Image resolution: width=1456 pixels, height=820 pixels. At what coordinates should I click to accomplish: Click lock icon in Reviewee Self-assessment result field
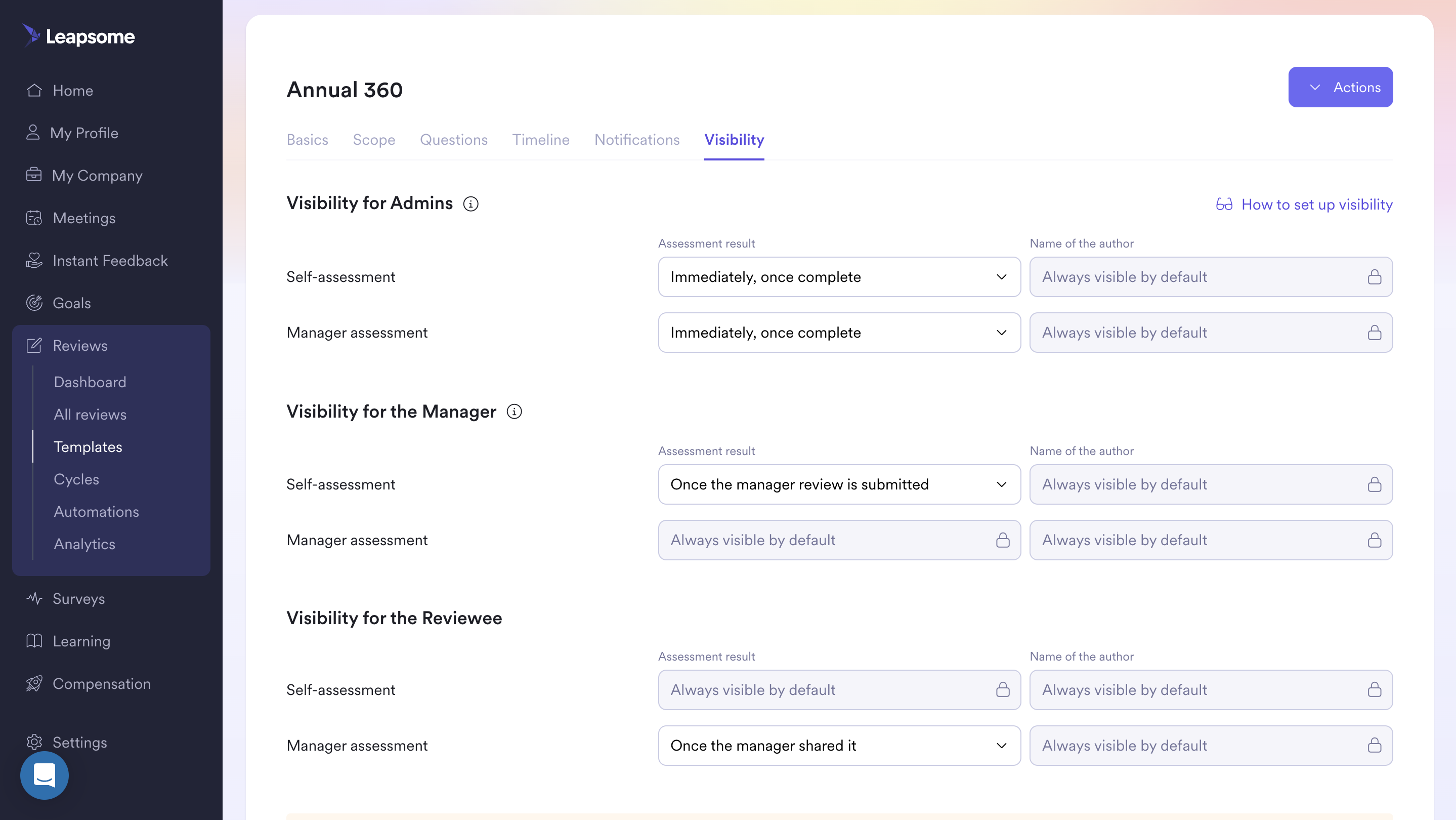coord(1002,690)
